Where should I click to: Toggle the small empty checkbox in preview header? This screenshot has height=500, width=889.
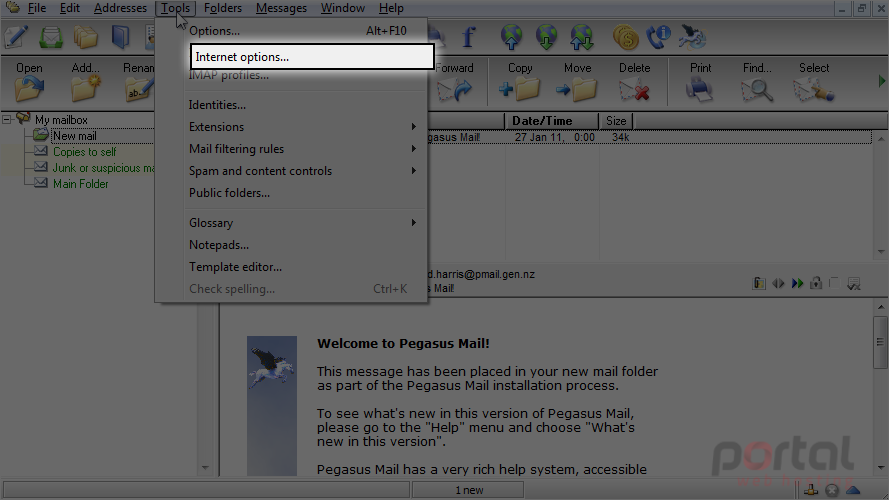point(834,282)
